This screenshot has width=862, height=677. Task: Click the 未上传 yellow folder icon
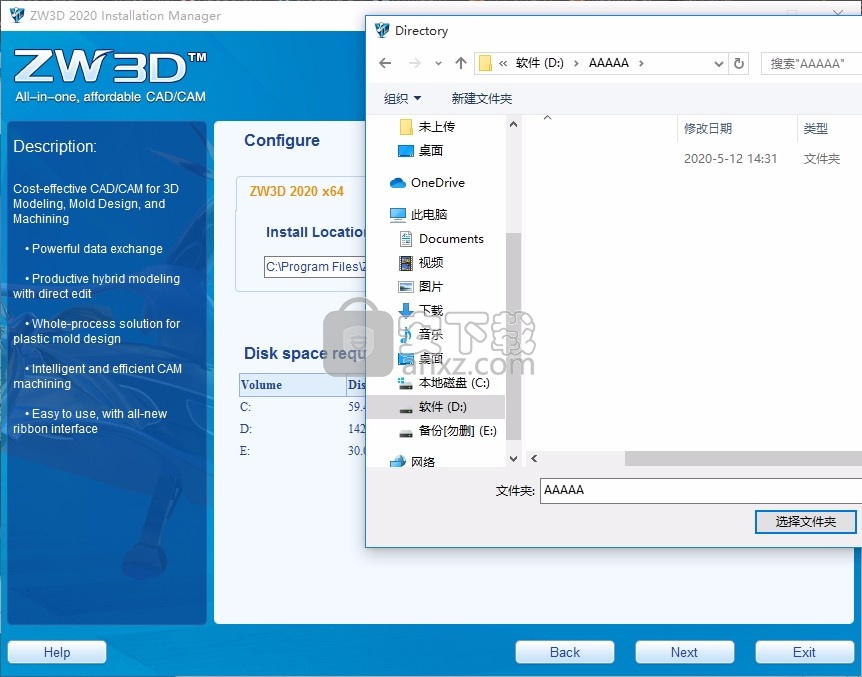pyautogui.click(x=406, y=127)
